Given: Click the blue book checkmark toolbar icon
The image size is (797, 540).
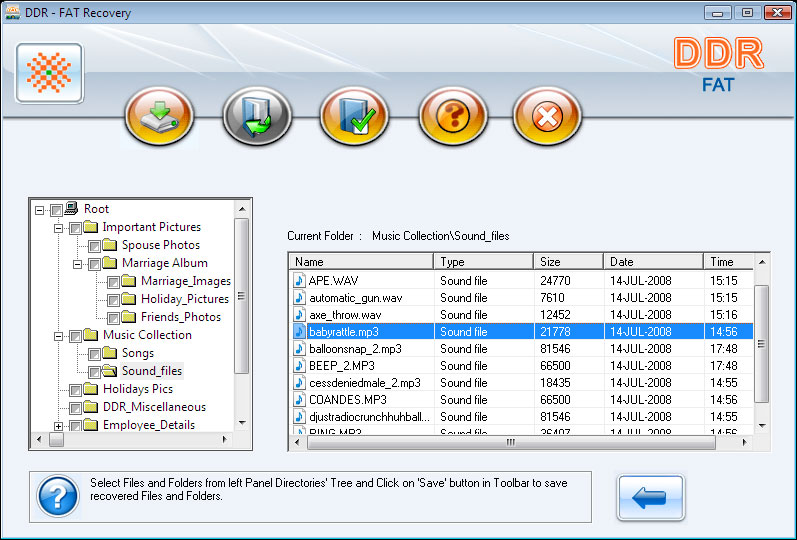Looking at the screenshot, I should pyautogui.click(x=354, y=117).
